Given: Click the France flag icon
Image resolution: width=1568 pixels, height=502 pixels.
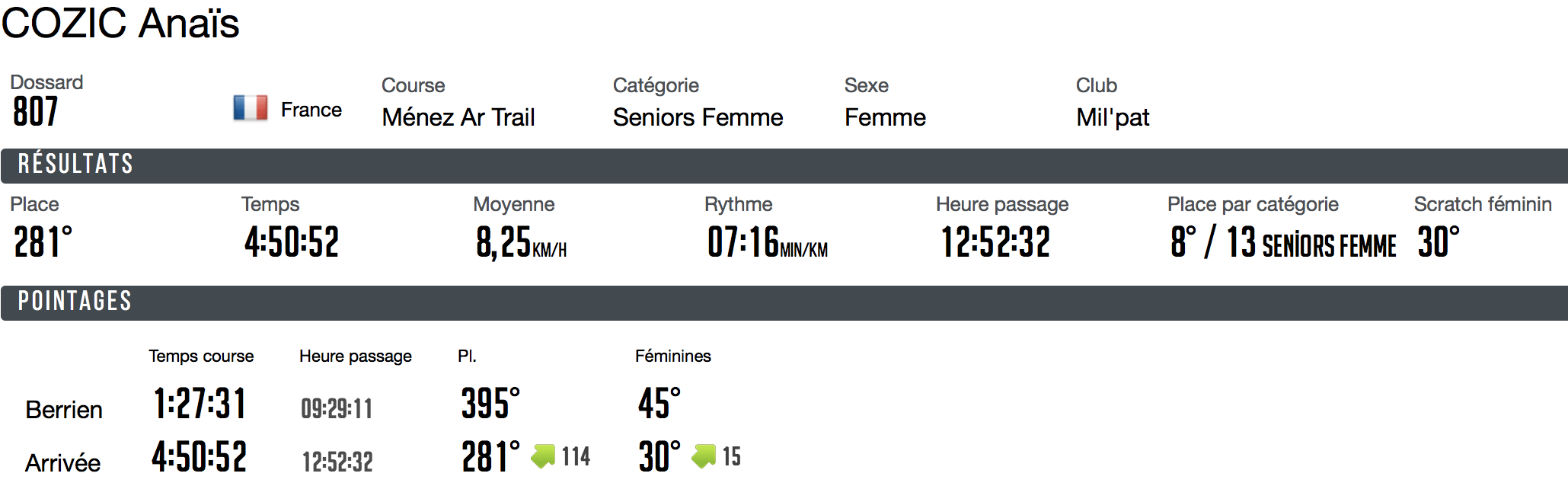Looking at the screenshot, I should tap(251, 108).
